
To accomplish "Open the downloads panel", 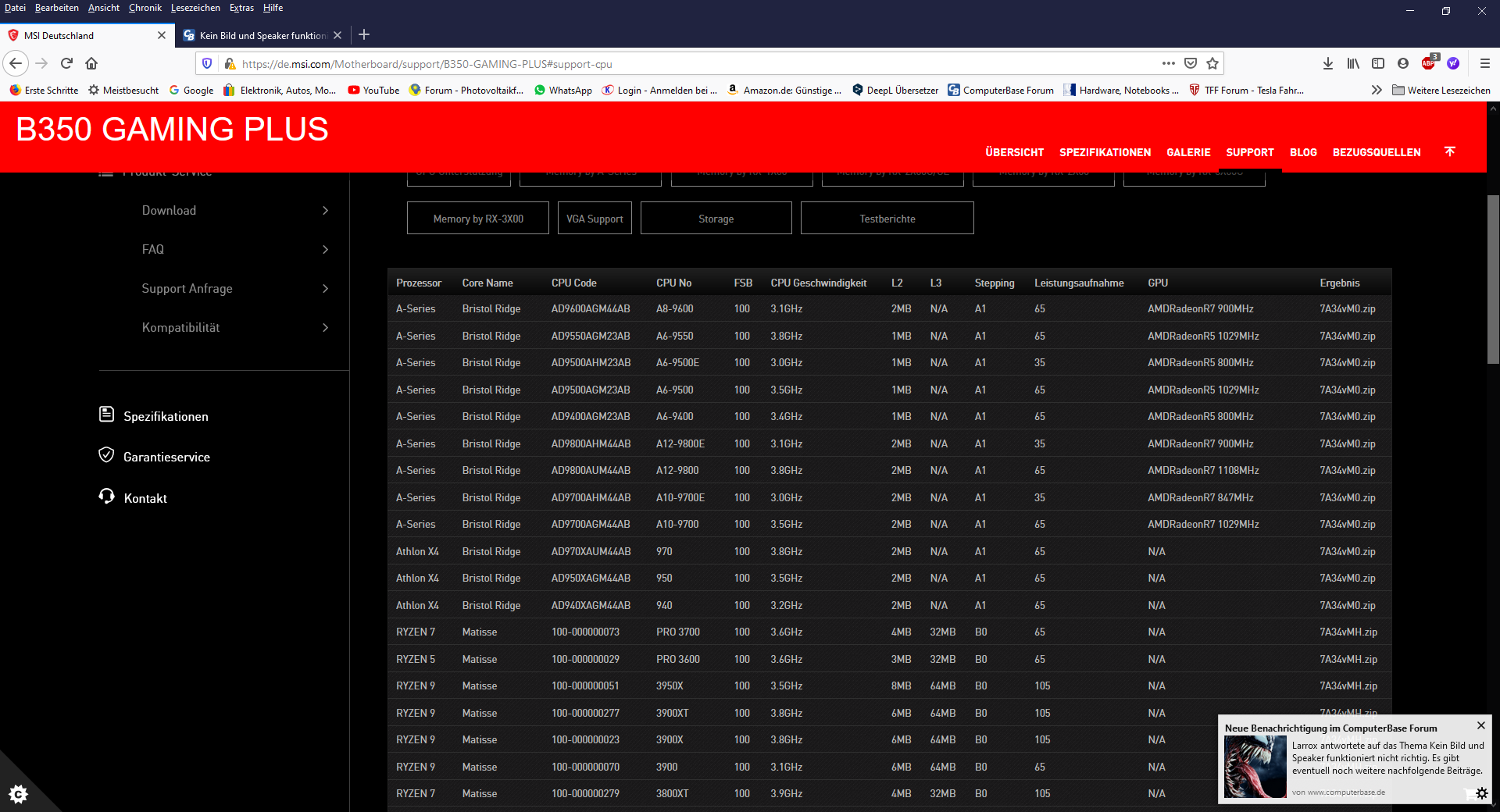I will point(1328,63).
